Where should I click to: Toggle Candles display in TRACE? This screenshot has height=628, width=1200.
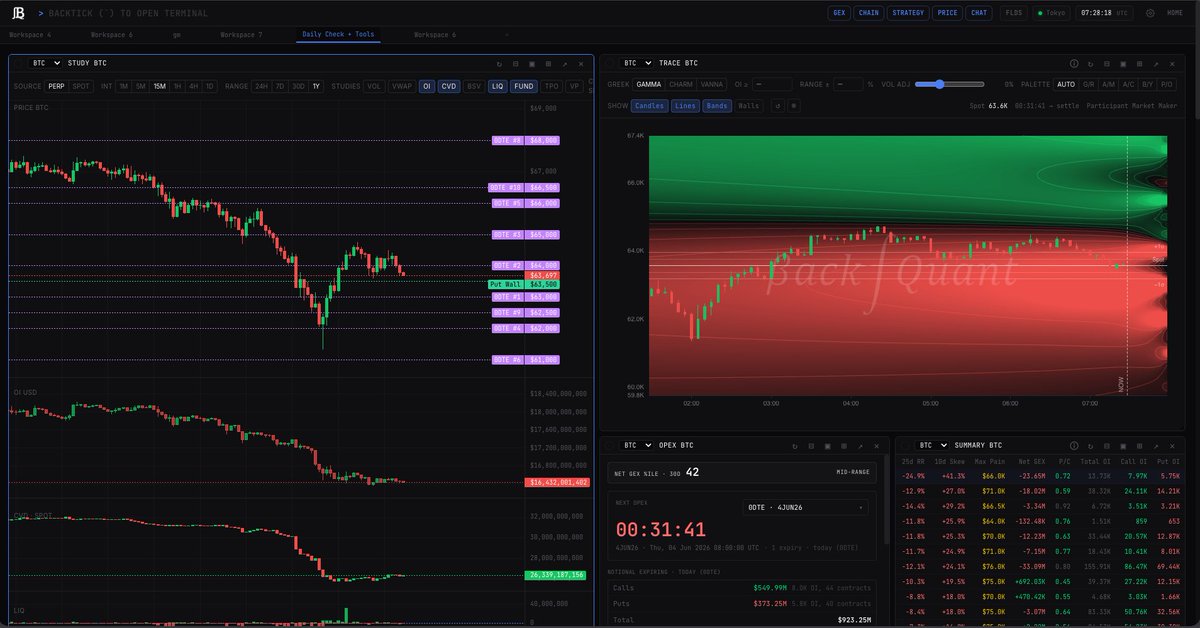tap(649, 106)
